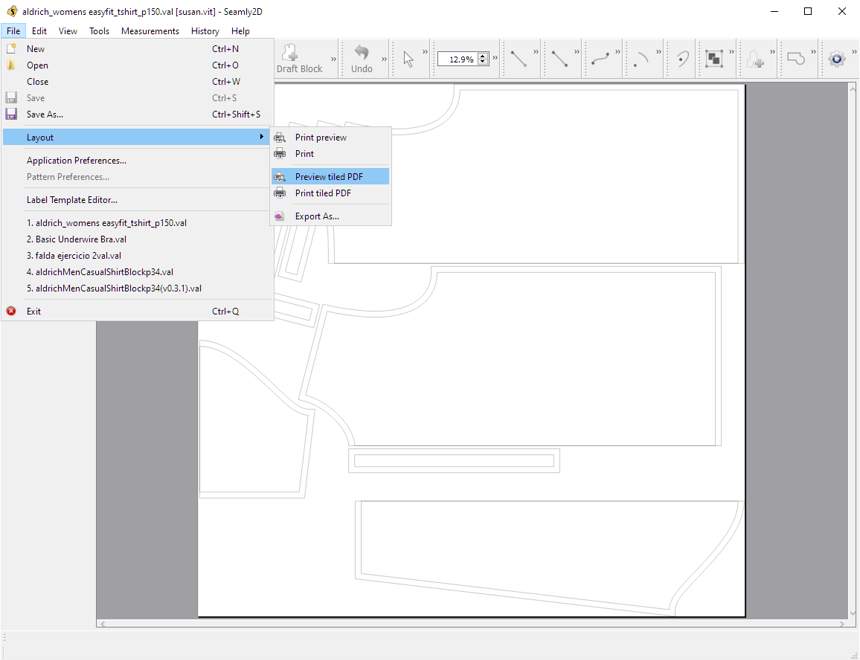The width and height of the screenshot is (860, 660).
Task: Click the group operations tool icon
Action: [715, 58]
